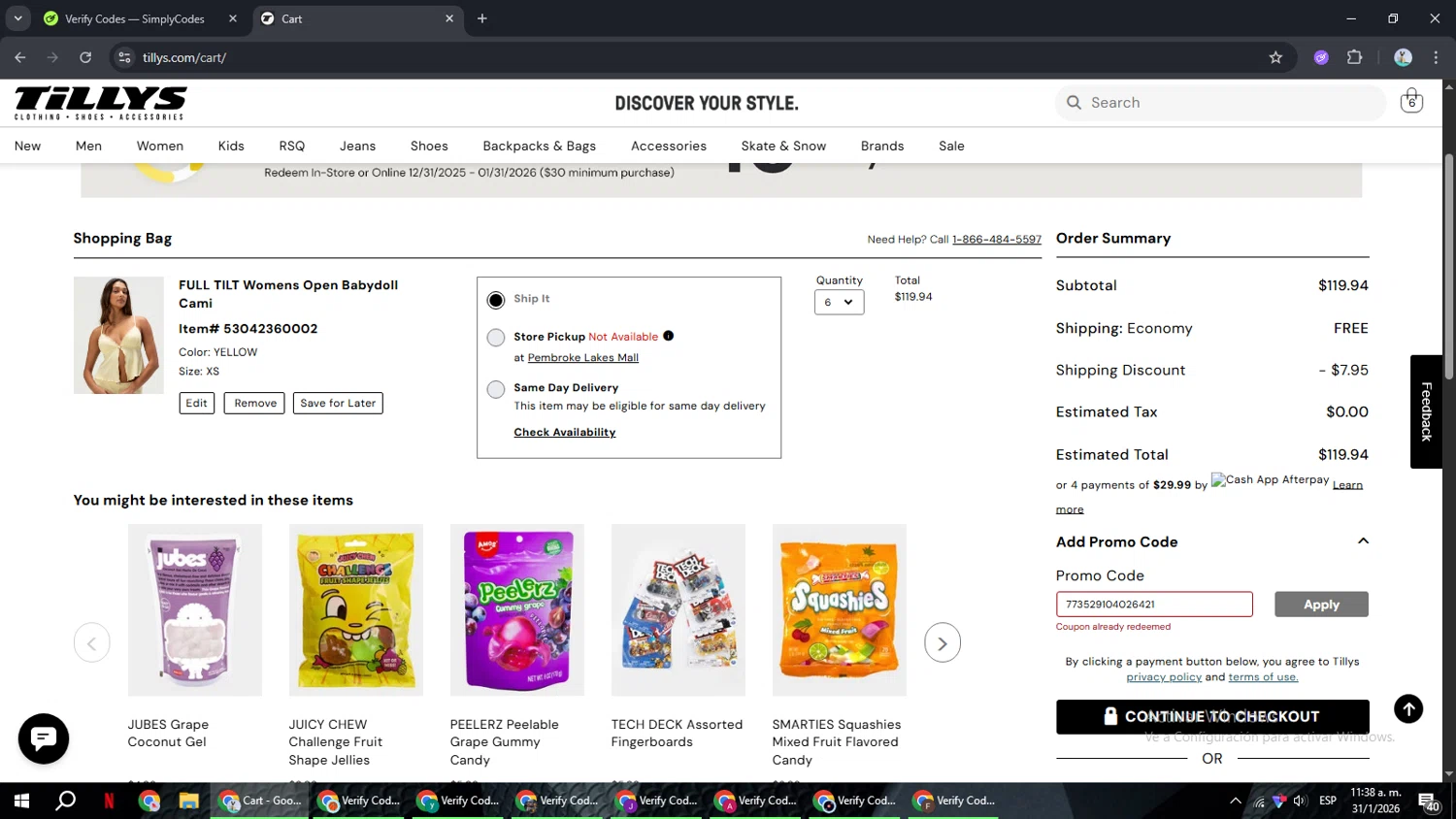Viewport: 1456px width, 819px height.
Task: Open the shopping bag cart icon
Action: [x=1411, y=101]
